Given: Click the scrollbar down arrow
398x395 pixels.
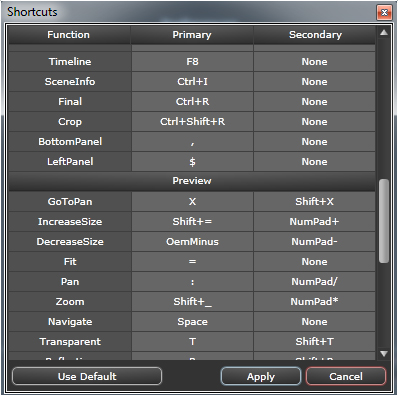Looking at the screenshot, I should [x=384, y=353].
